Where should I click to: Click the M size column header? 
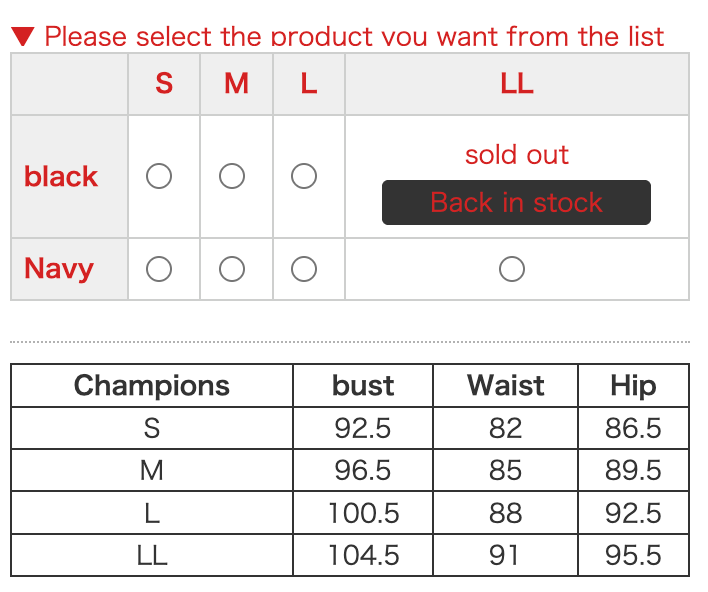pos(236,84)
